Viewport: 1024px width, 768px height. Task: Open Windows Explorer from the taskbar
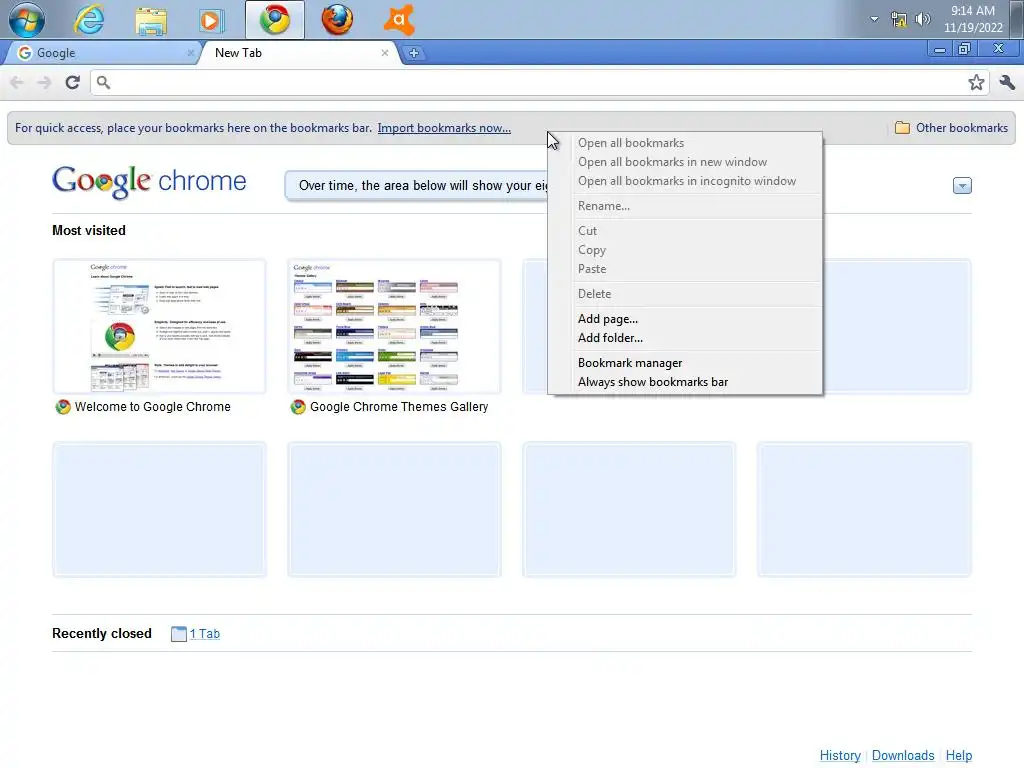151,20
